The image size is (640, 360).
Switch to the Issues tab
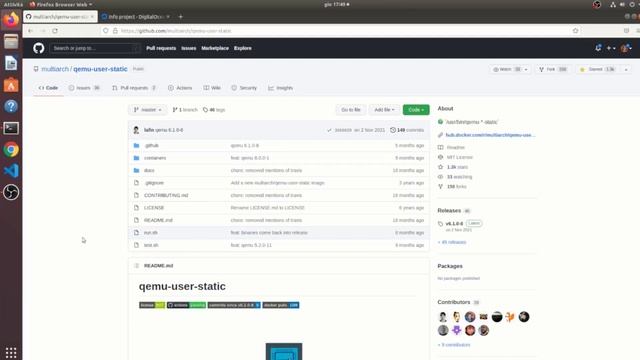point(84,88)
